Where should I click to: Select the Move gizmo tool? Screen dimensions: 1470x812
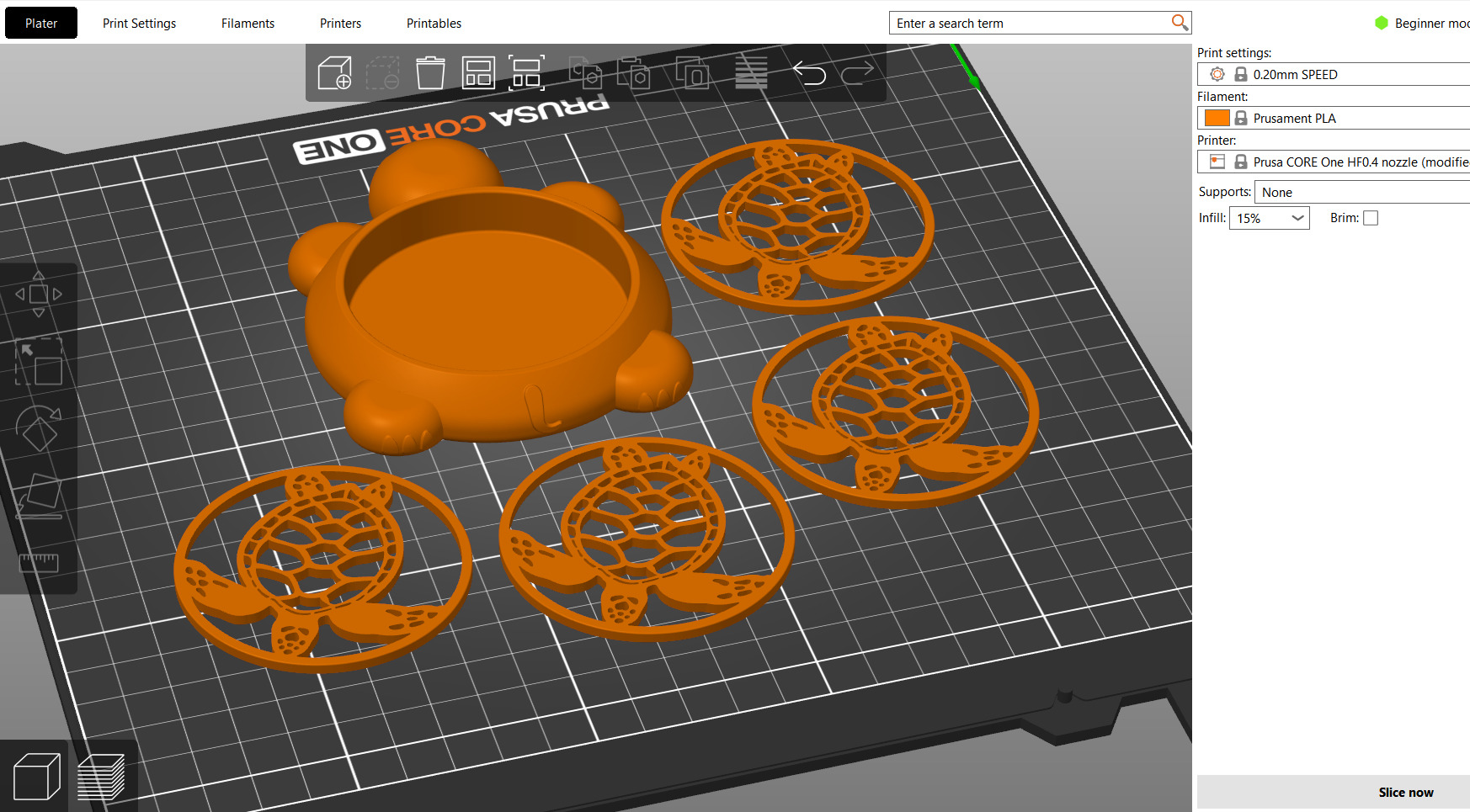coord(39,294)
